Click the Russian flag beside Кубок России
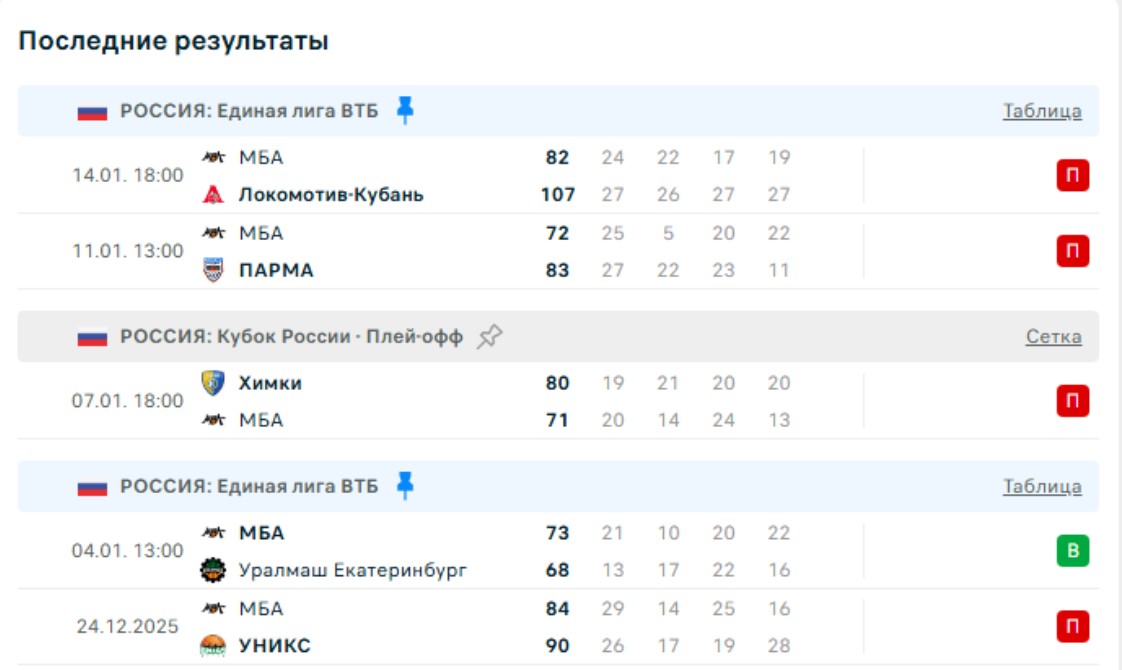 coord(92,338)
